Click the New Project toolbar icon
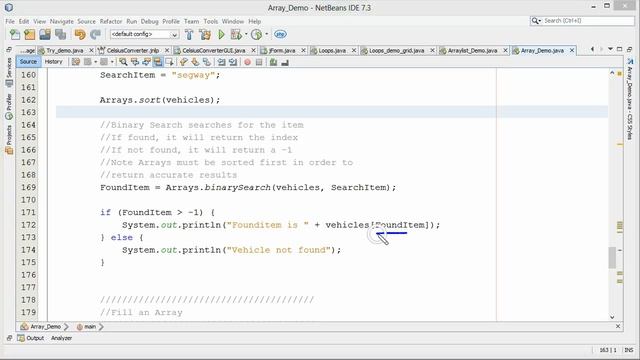Image resolution: width=640 pixels, height=360 pixels. point(30,34)
